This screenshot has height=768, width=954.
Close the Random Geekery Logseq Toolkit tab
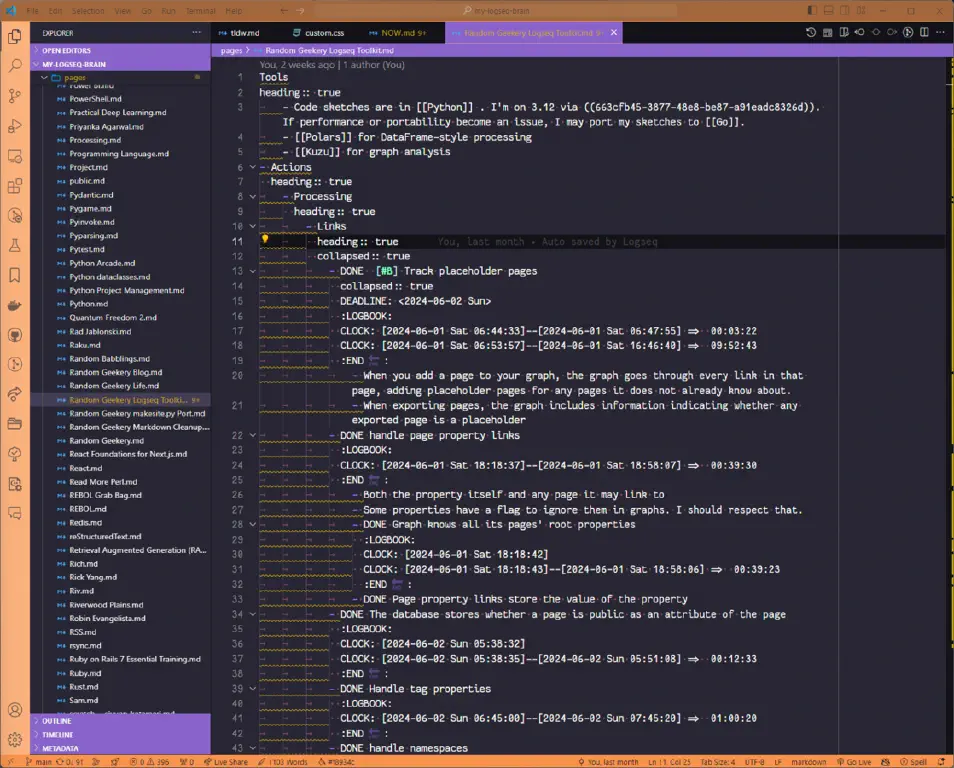tap(614, 32)
